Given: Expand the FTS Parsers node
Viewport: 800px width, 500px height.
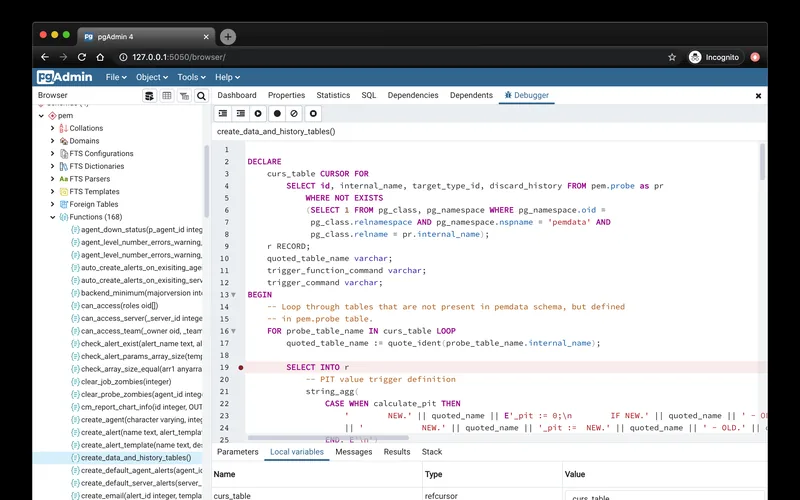Looking at the screenshot, I should [53, 179].
